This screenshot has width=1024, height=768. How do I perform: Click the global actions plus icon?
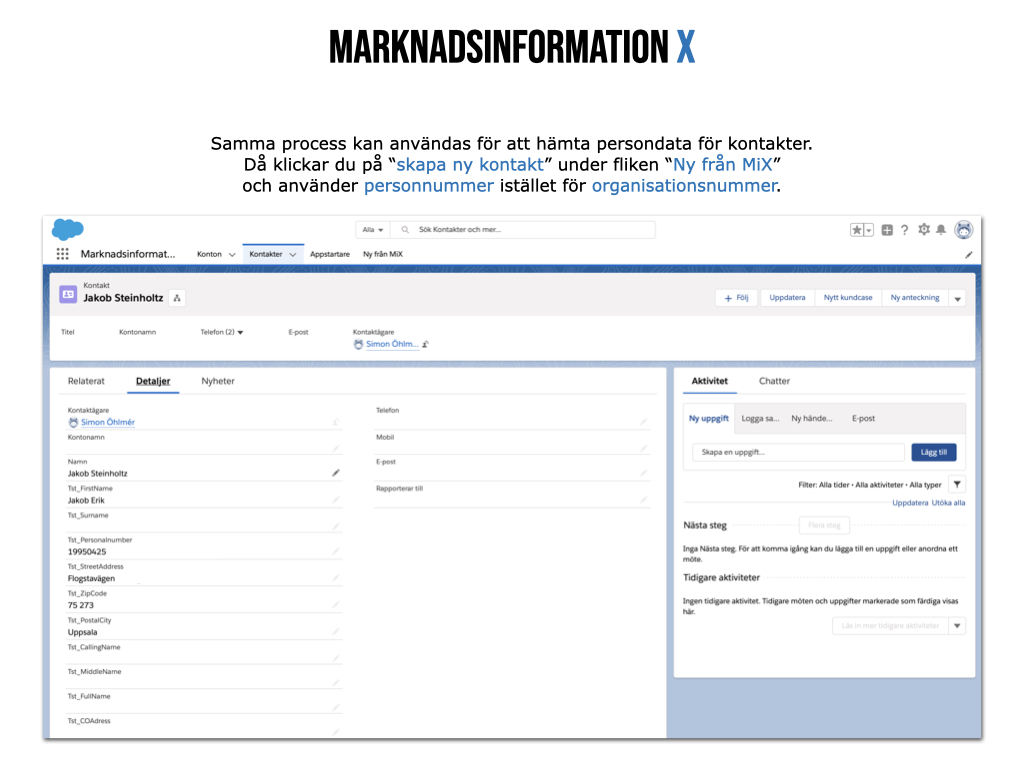[887, 230]
